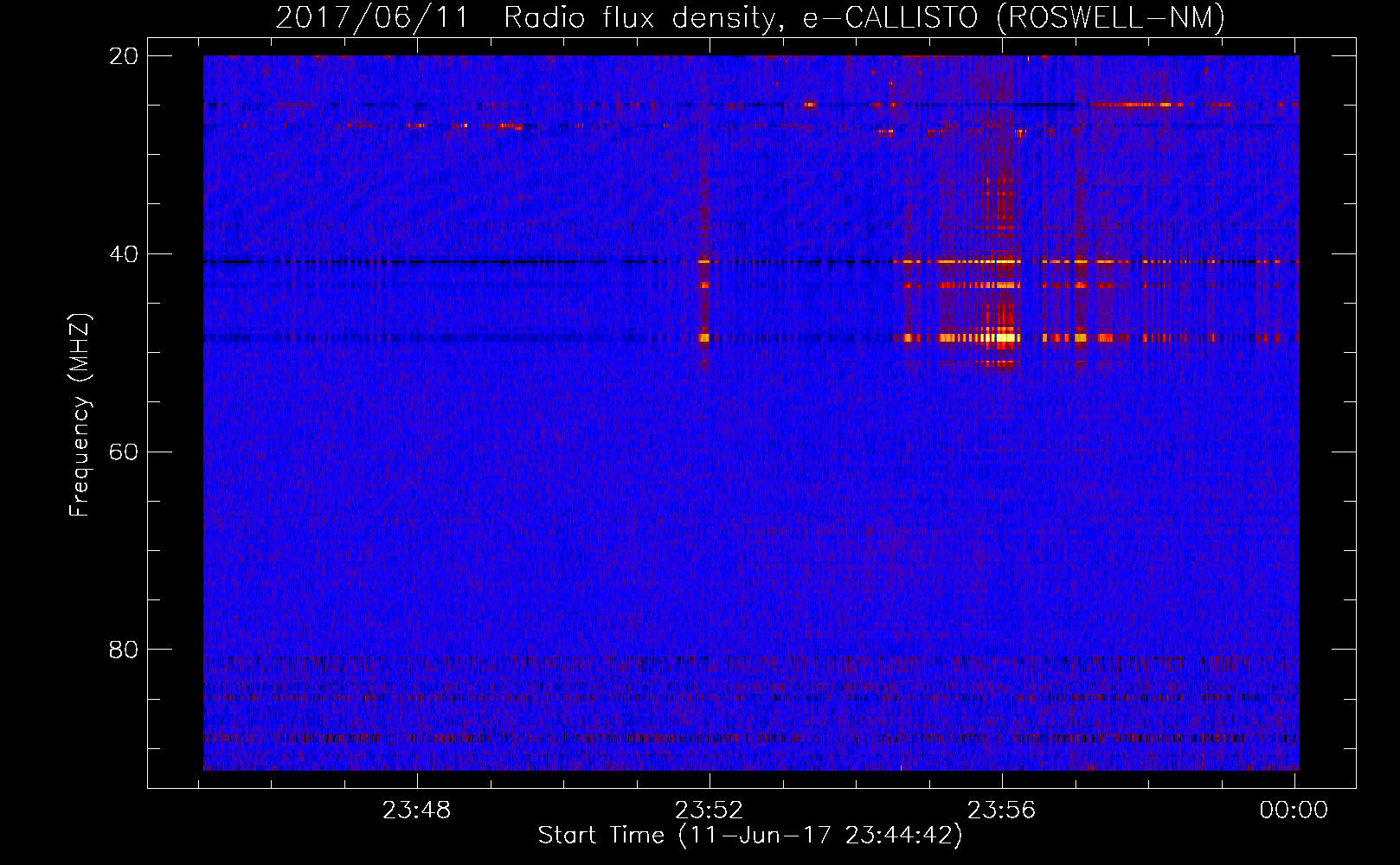The image size is (1400, 865).
Task: Click the '20' frequency tick label
Action: coord(124,56)
